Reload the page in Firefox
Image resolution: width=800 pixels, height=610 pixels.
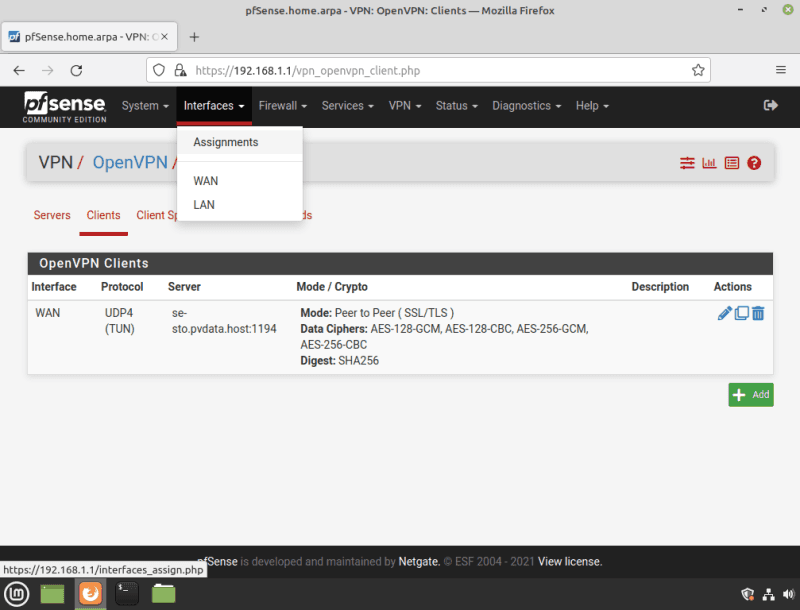[76, 70]
